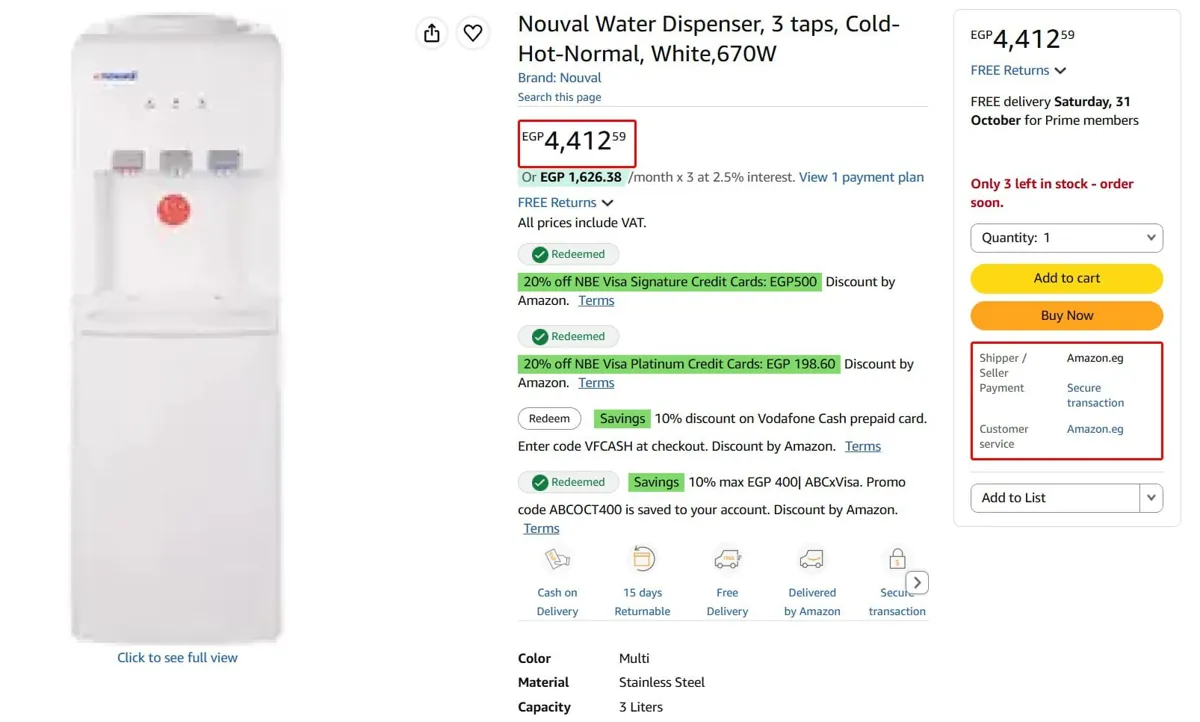Open the 15 days Returnable icon
This screenshot has width=1200, height=722.
(643, 559)
